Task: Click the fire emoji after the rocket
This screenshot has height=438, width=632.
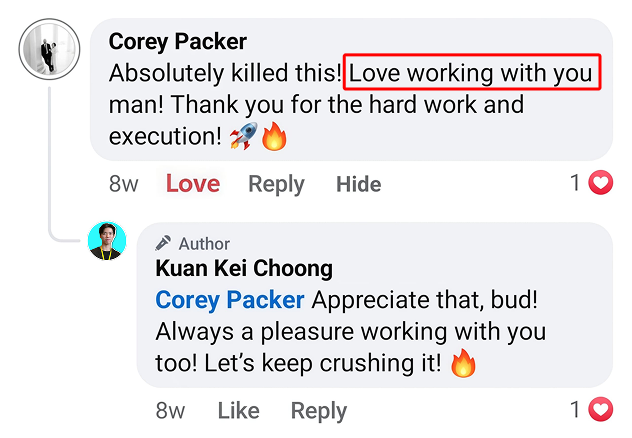Action: tap(274, 137)
